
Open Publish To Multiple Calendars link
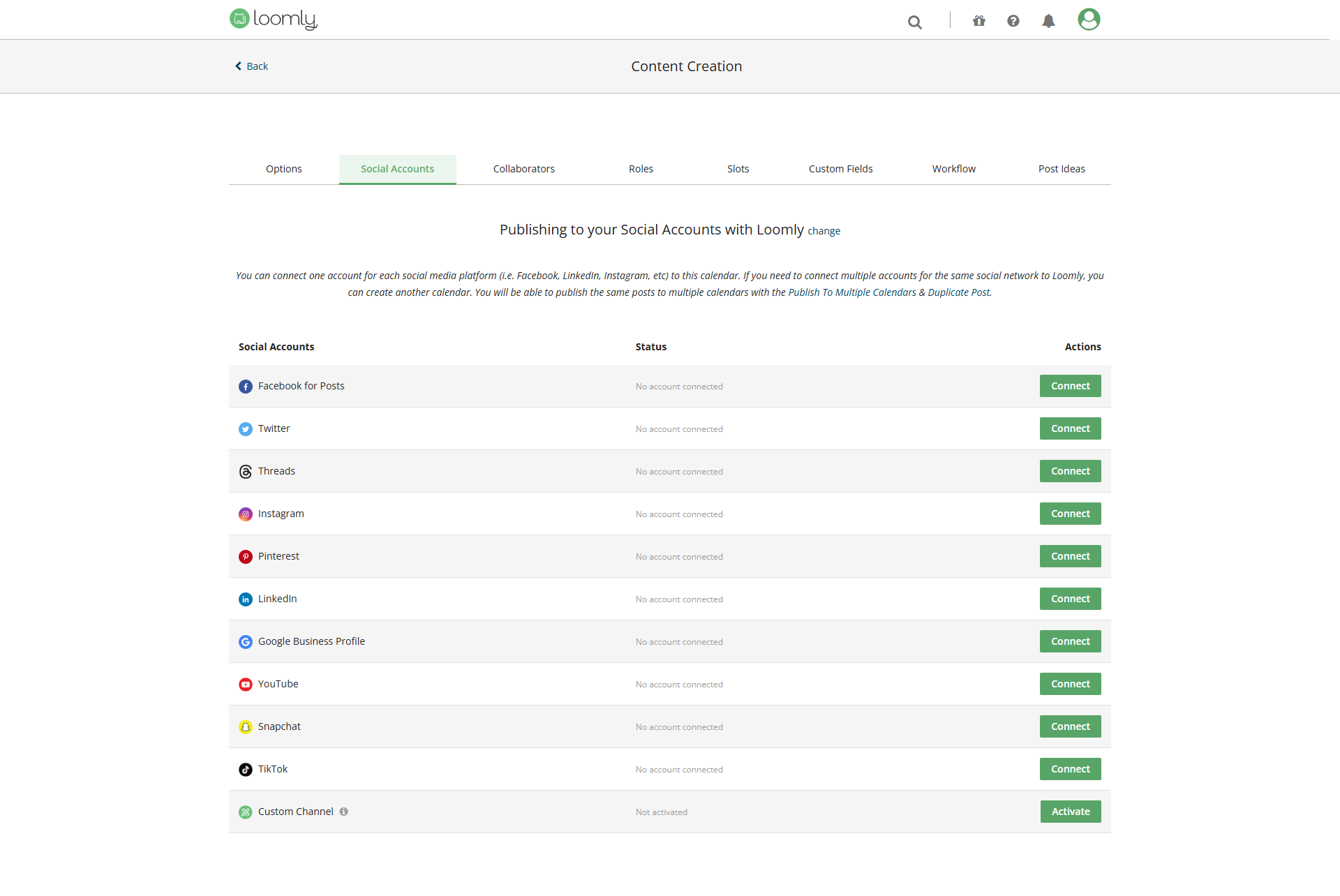pyautogui.click(x=852, y=292)
